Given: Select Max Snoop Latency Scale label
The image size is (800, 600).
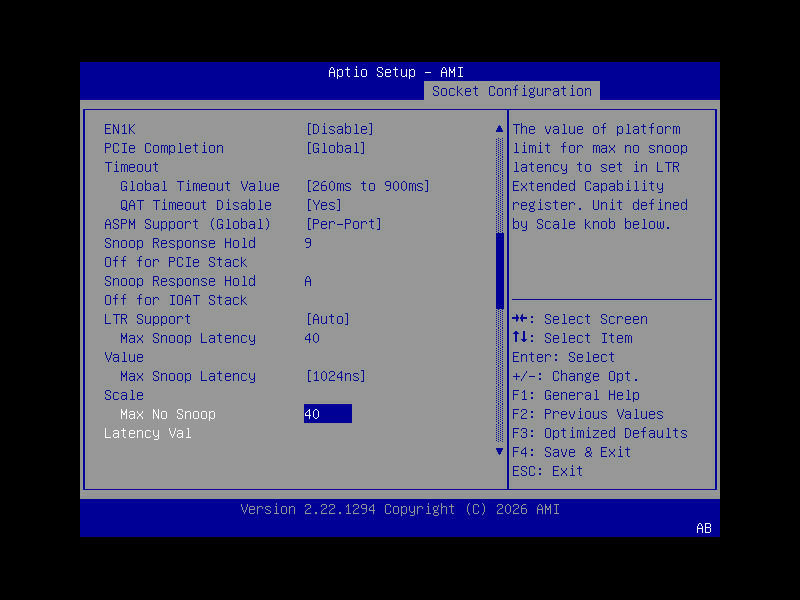Looking at the screenshot, I should [180, 385].
